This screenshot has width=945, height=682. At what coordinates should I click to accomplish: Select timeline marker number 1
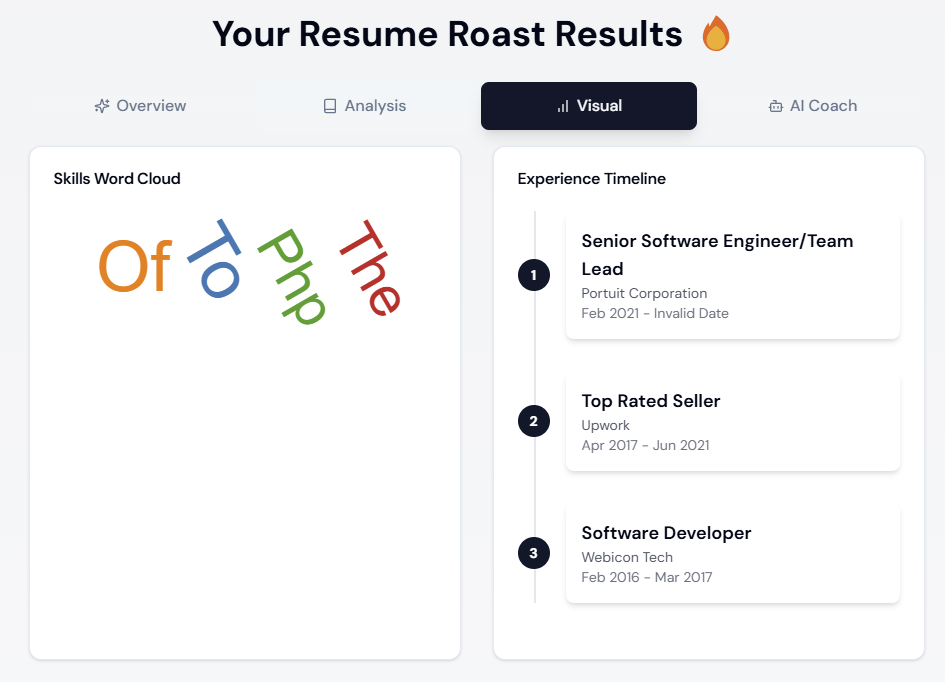[x=534, y=275]
